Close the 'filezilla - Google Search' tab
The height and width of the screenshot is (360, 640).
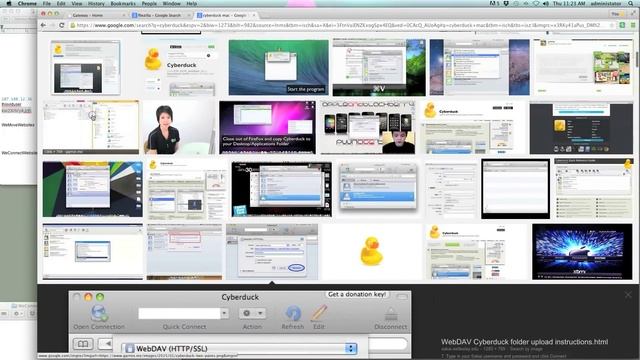[x=189, y=15]
